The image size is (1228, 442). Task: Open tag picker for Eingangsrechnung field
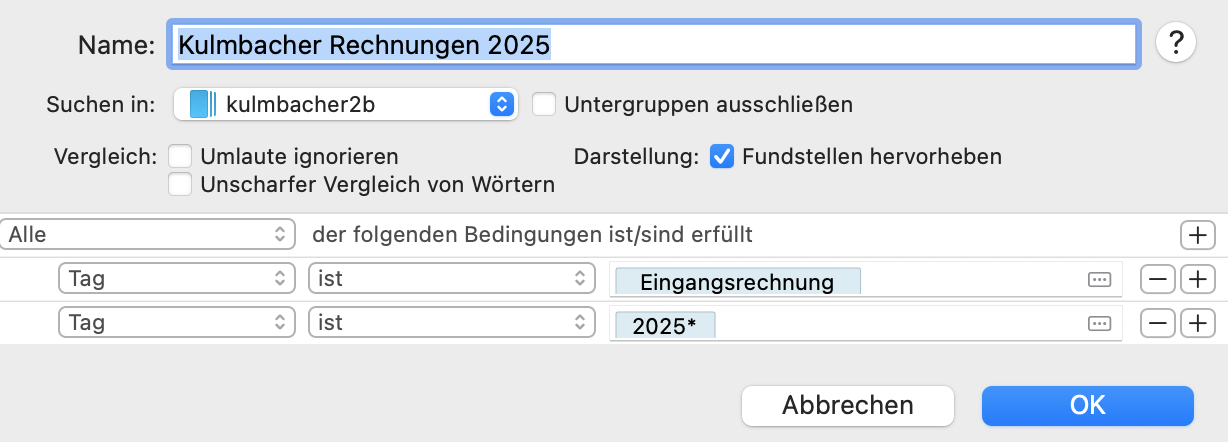tap(1099, 281)
